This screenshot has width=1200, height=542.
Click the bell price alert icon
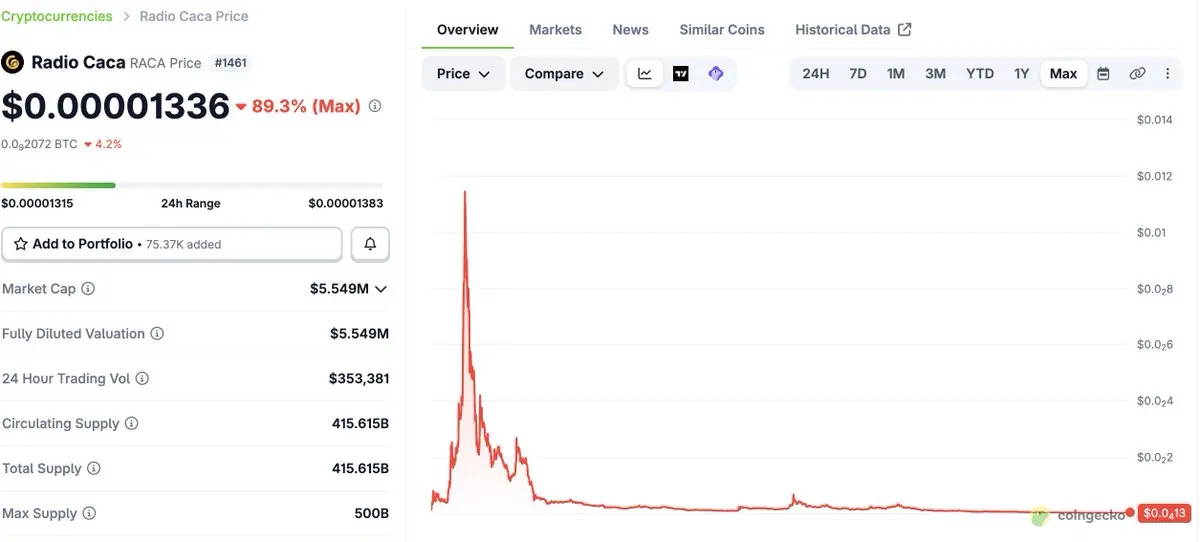[x=370, y=244]
